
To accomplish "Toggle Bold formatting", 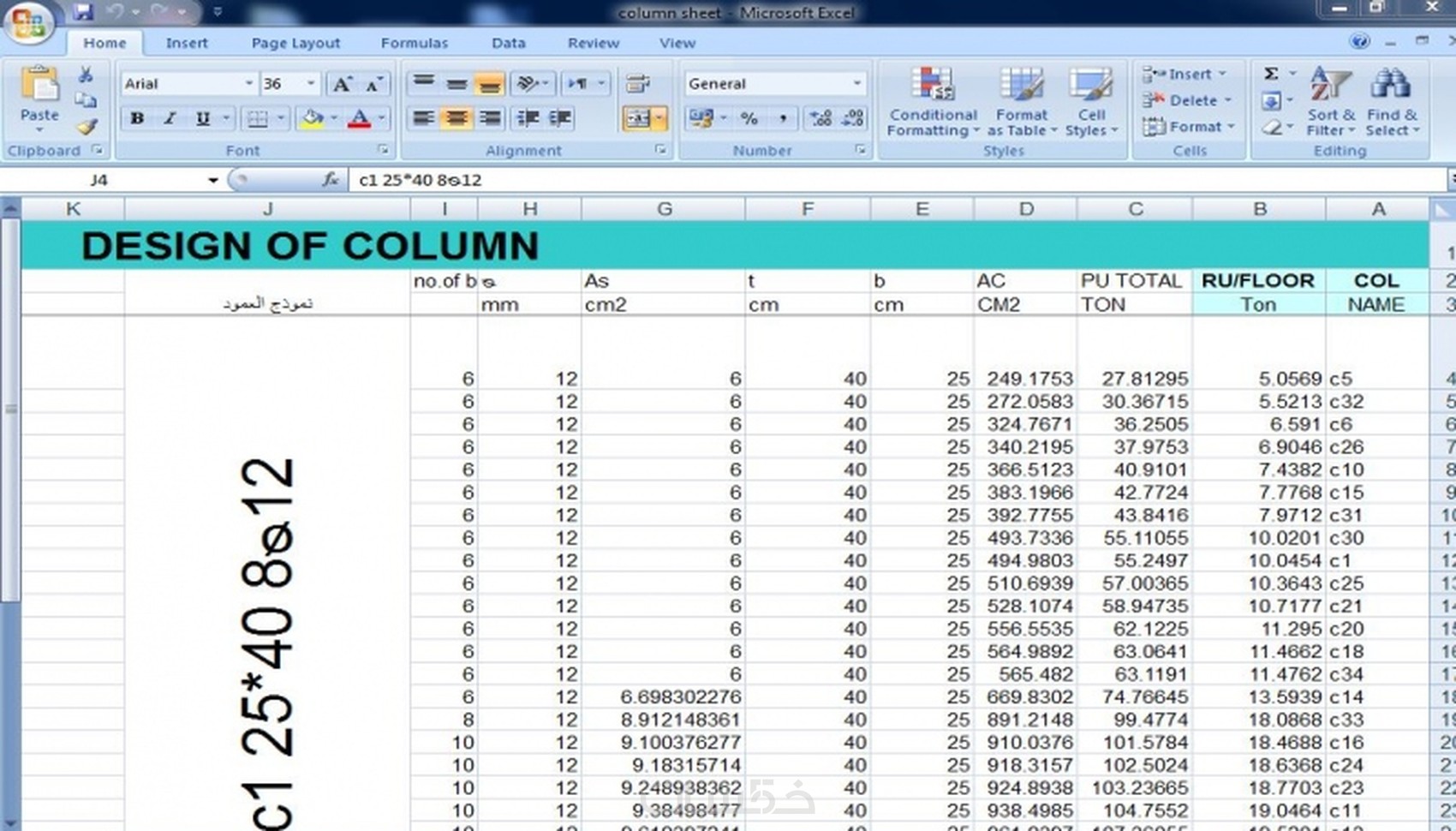I will tap(137, 118).
